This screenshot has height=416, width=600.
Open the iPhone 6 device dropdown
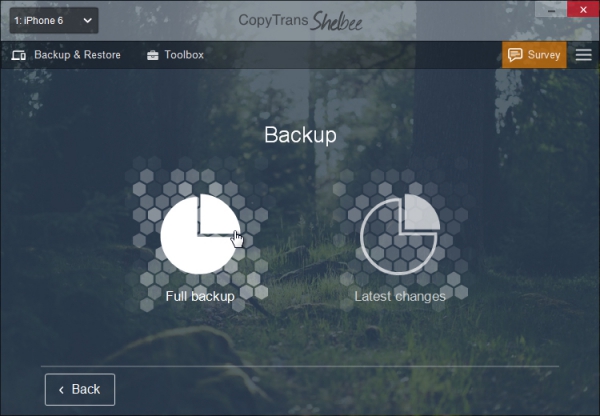click(54, 20)
